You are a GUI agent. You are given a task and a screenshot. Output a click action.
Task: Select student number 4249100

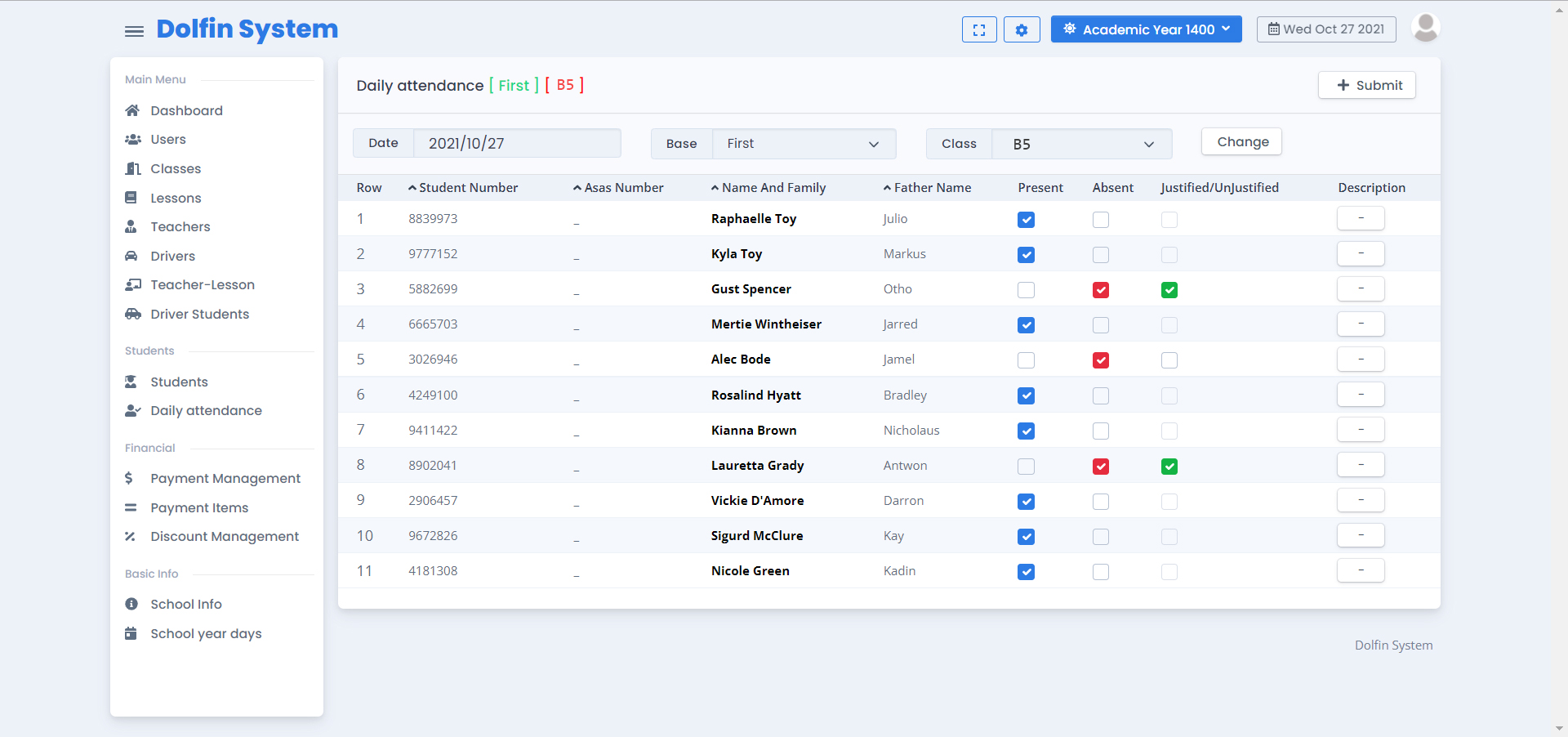click(x=433, y=395)
